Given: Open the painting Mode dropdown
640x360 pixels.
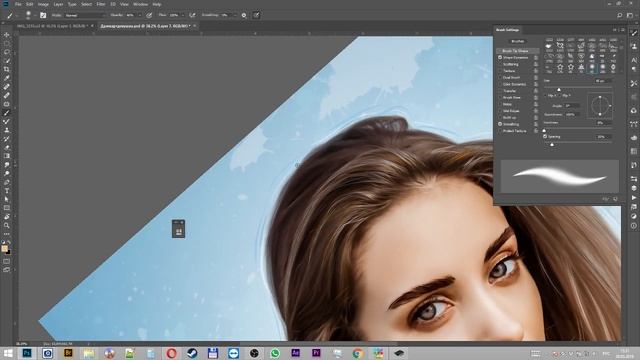Looking at the screenshot, I should pyautogui.click(x=84, y=15).
